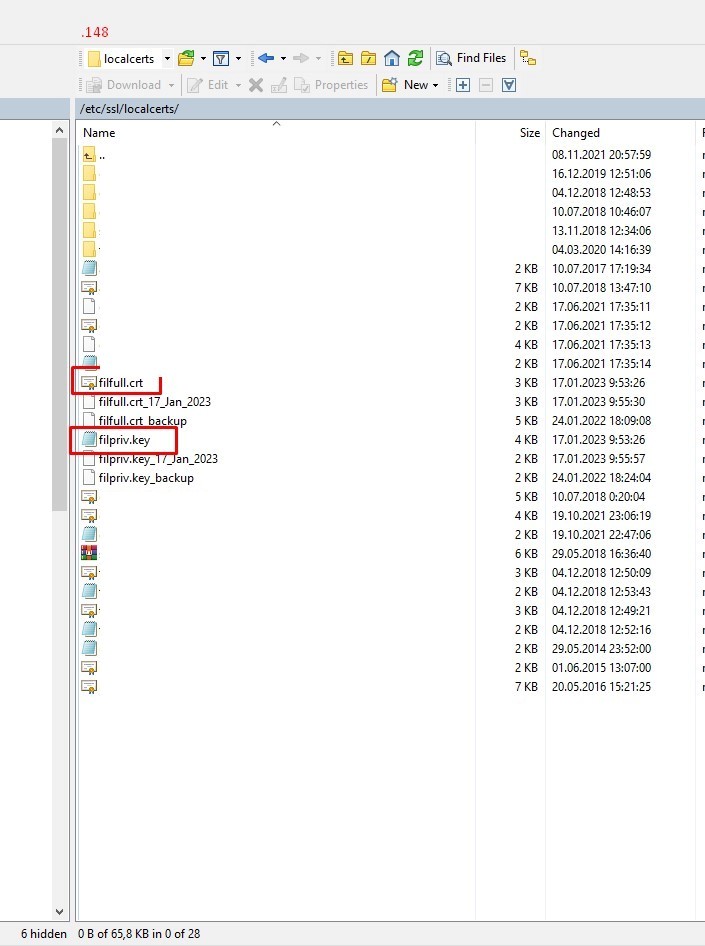Go to parent directory icon

[x=345, y=59]
